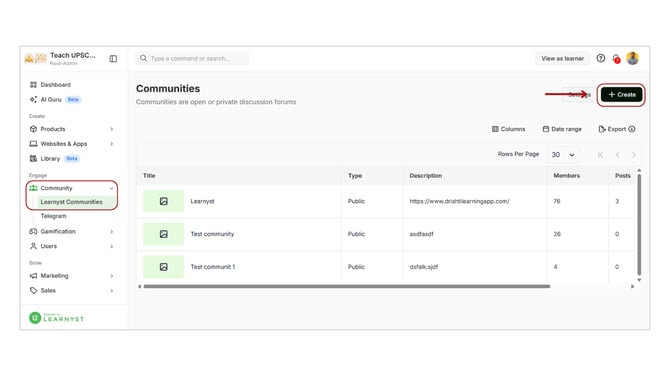Open Rows Per Page dropdown
Viewport: 670px width, 376px height.
pyautogui.click(x=562, y=155)
